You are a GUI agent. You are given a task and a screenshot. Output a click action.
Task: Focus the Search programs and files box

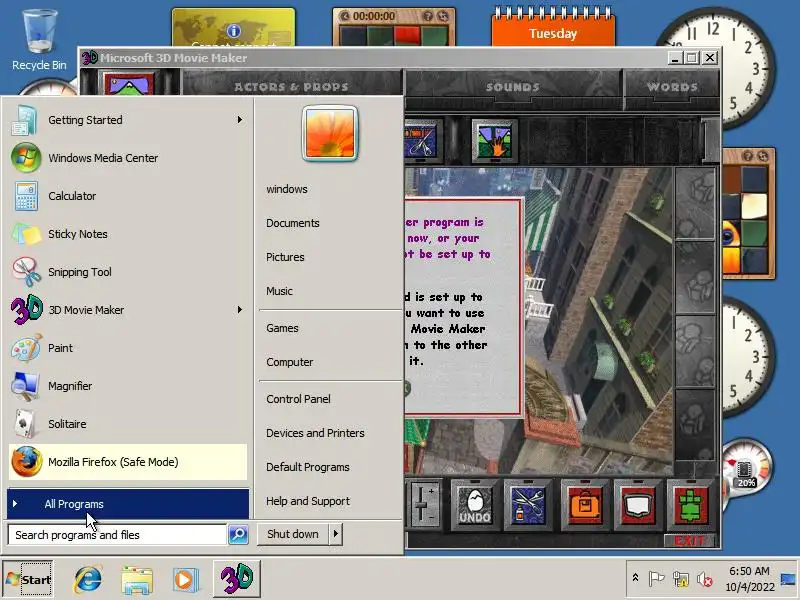[117, 535]
